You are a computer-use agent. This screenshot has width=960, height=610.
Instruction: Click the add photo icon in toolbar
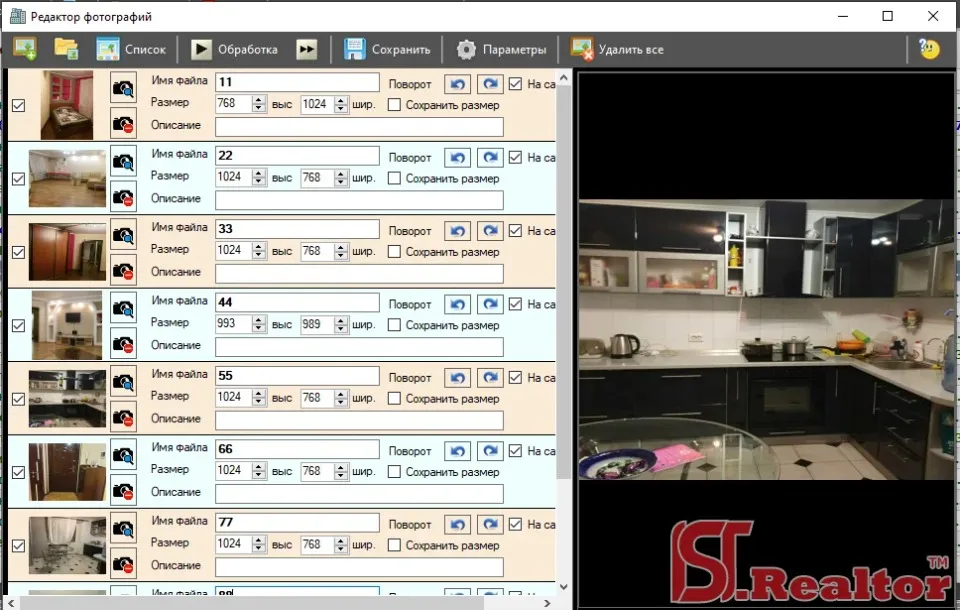pyautogui.click(x=25, y=49)
